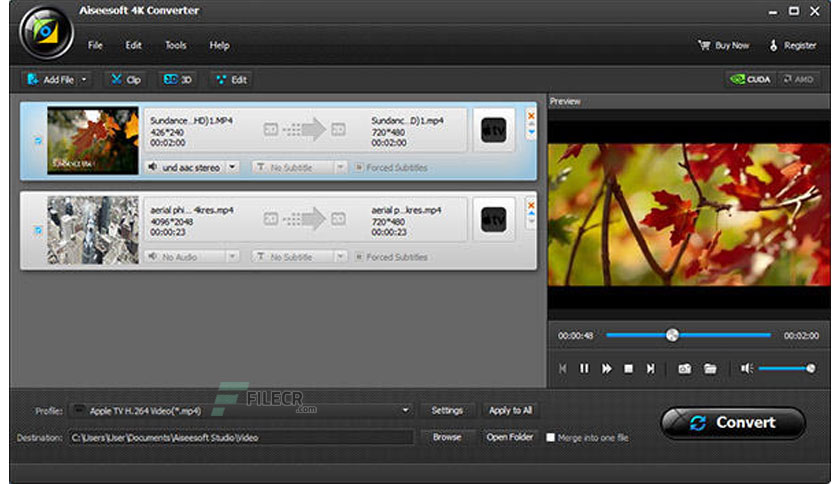
Task: Toggle selection of the aerial video row
Action: click(38, 230)
